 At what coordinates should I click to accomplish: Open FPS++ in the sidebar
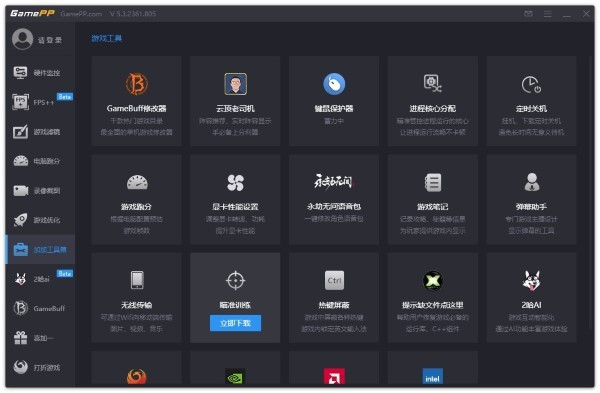click(40, 102)
